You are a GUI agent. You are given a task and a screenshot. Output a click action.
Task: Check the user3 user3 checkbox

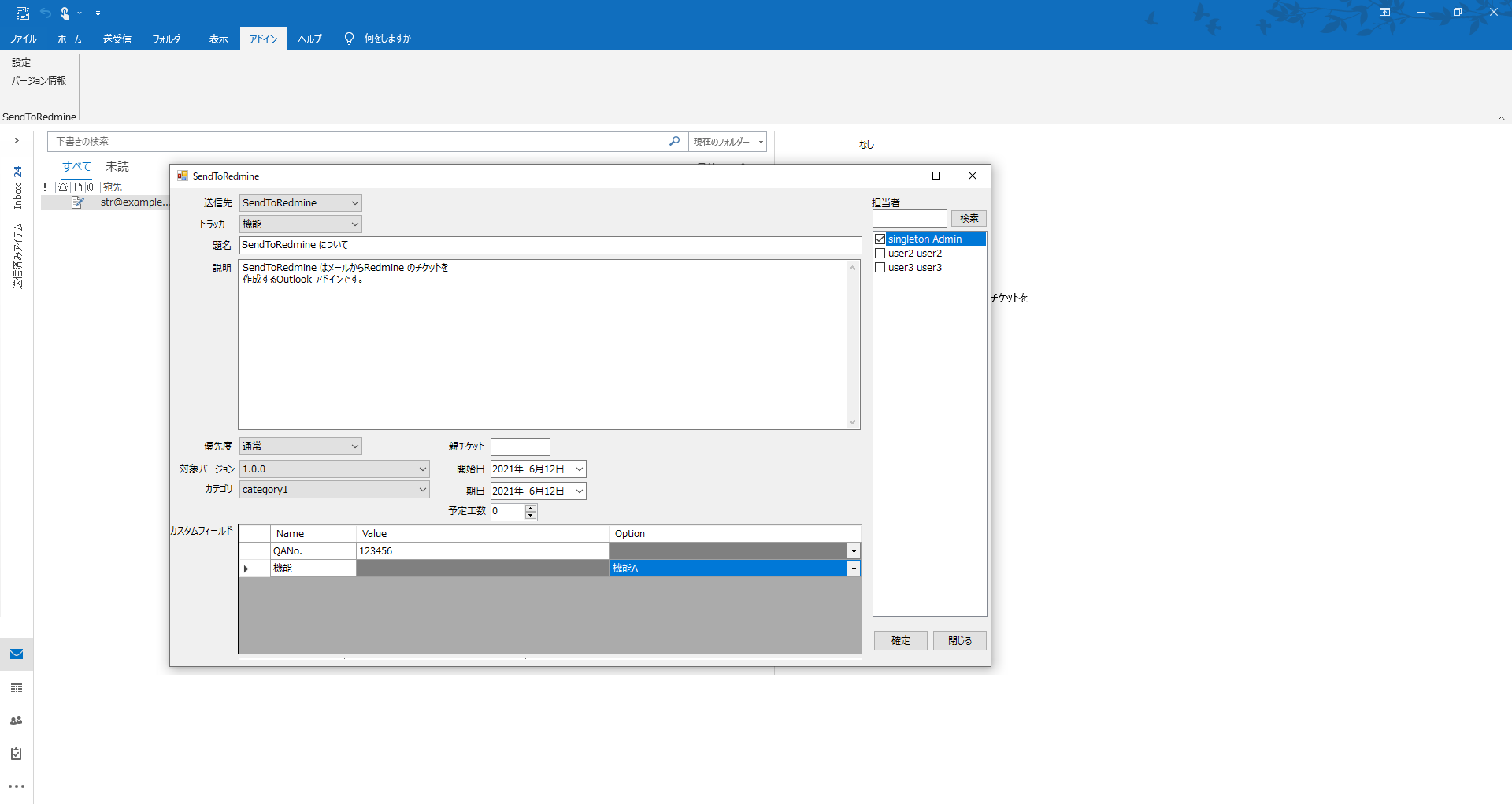[880, 268]
